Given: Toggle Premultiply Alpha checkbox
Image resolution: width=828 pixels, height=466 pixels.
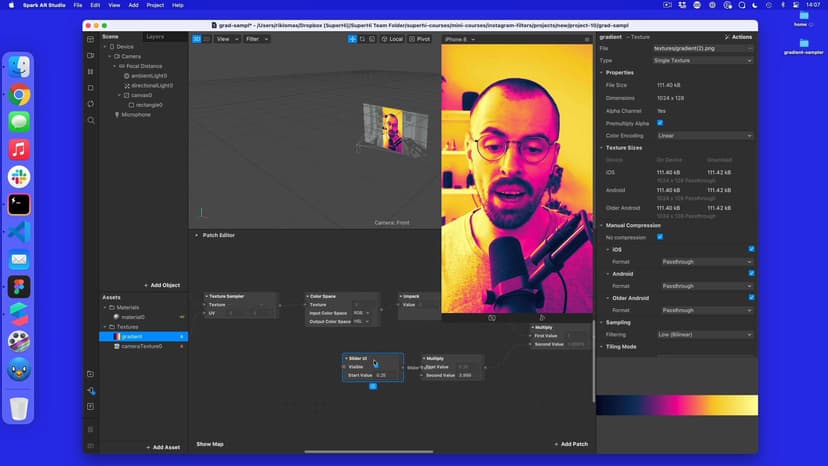Looking at the screenshot, I should [x=660, y=123].
